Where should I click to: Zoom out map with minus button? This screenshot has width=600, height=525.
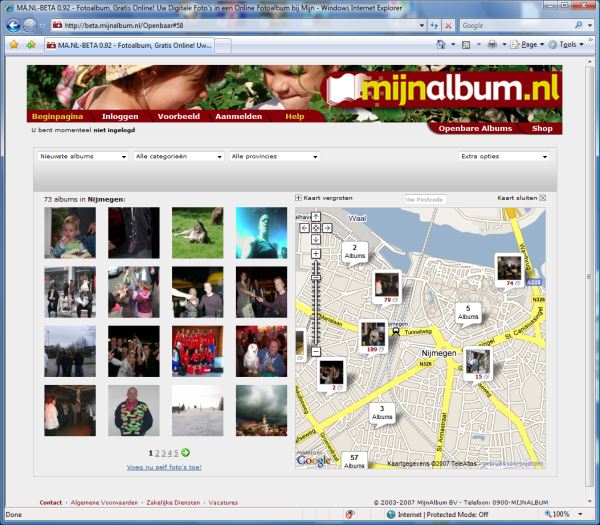(316, 351)
